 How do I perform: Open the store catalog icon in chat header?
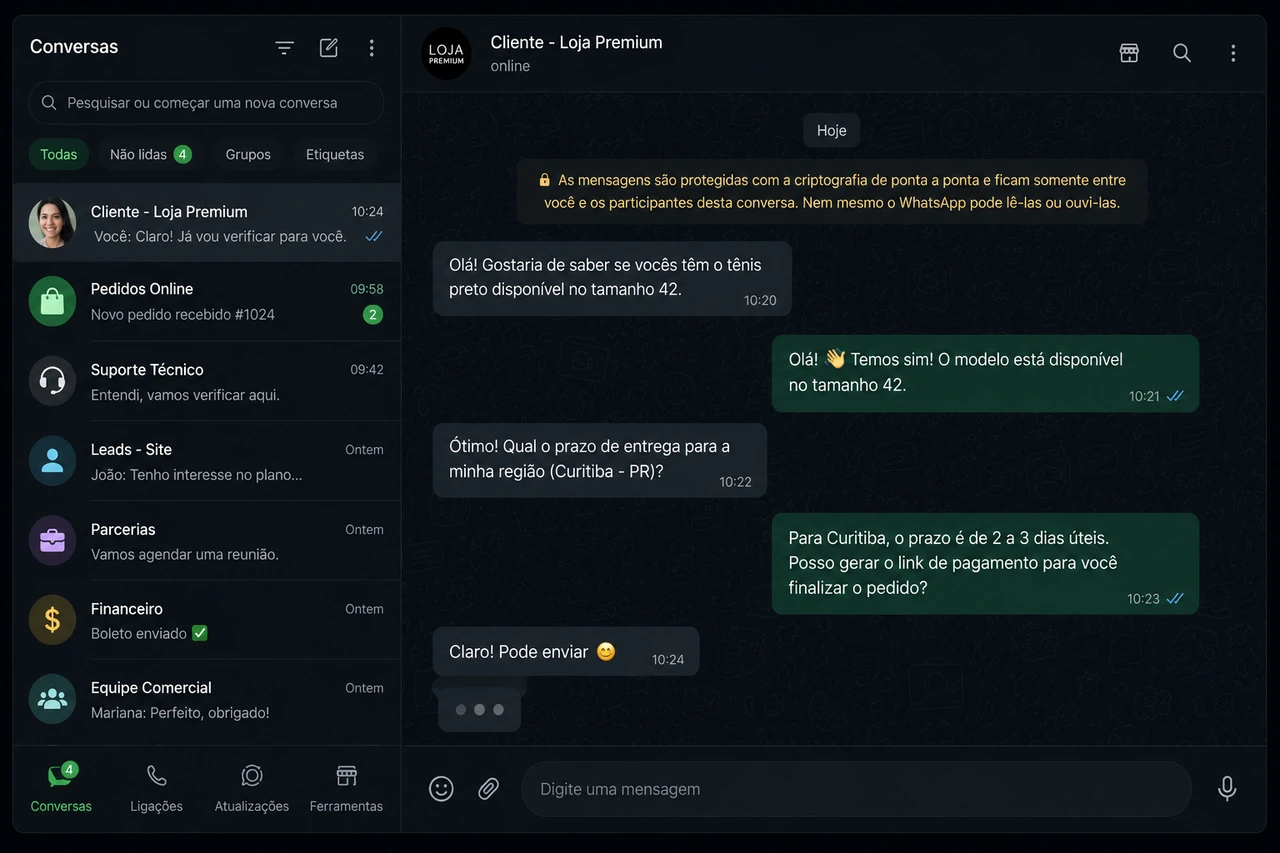tap(1129, 53)
